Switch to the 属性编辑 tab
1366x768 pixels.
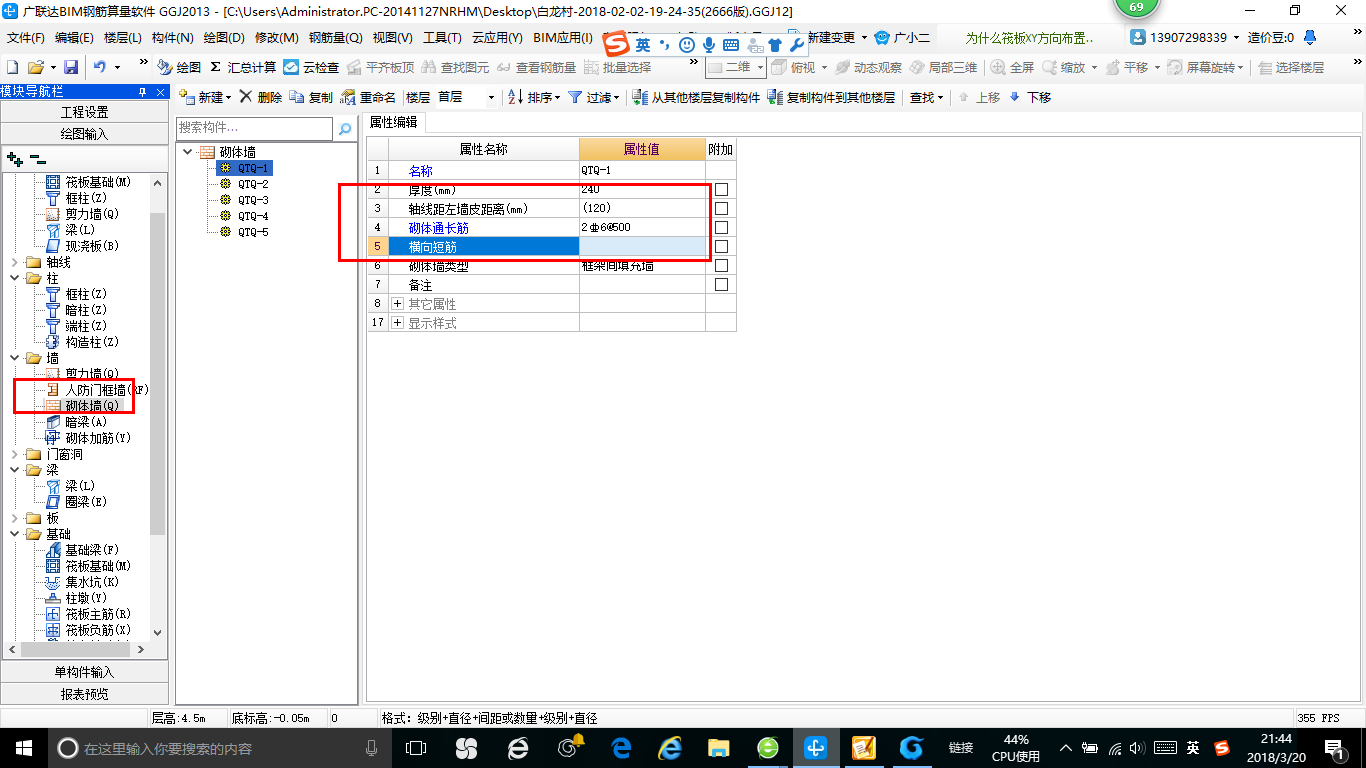click(393, 122)
